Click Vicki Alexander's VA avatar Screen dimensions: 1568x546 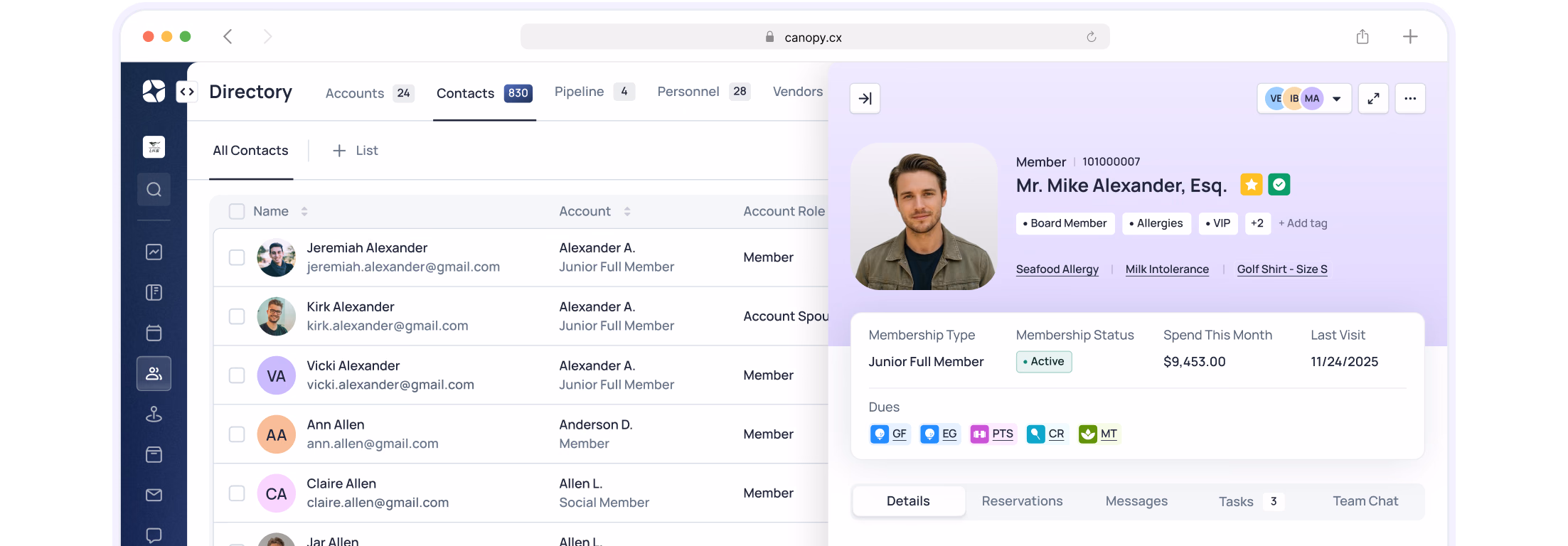click(x=276, y=375)
